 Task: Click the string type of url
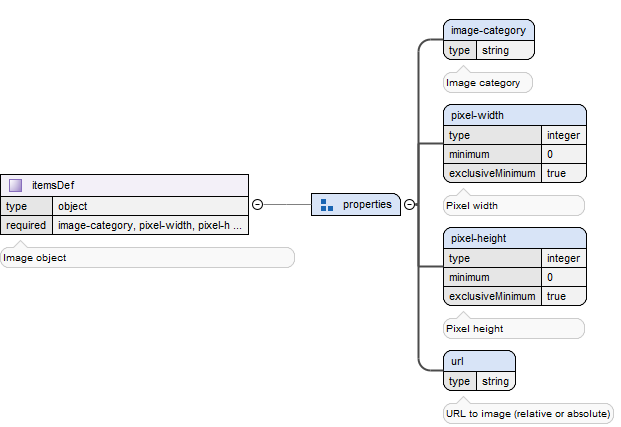click(494, 381)
